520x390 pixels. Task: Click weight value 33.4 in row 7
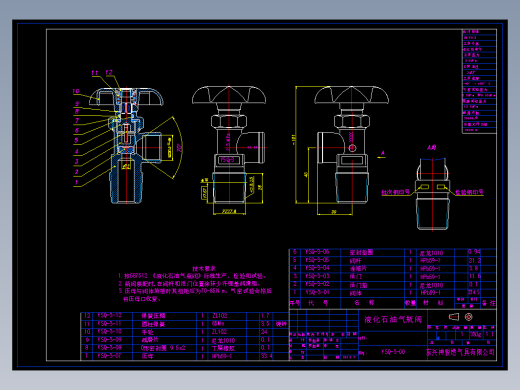[x=267, y=356]
